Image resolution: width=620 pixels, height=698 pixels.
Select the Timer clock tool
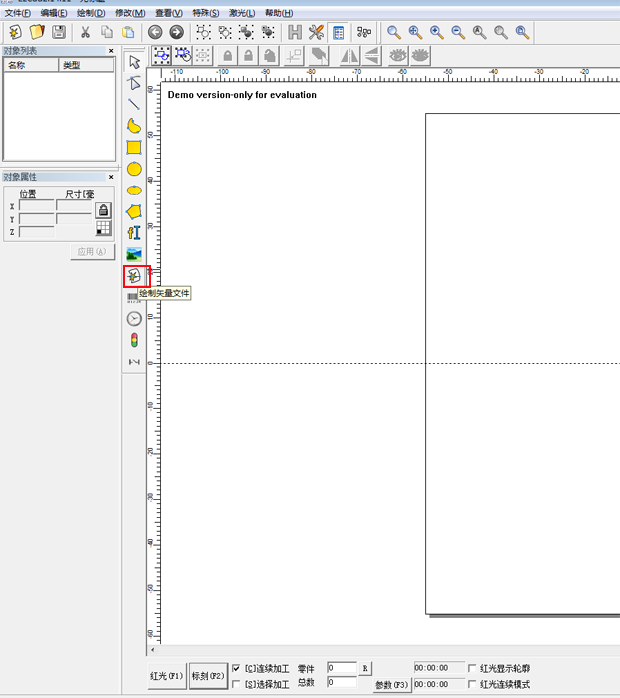pyautogui.click(x=134, y=319)
